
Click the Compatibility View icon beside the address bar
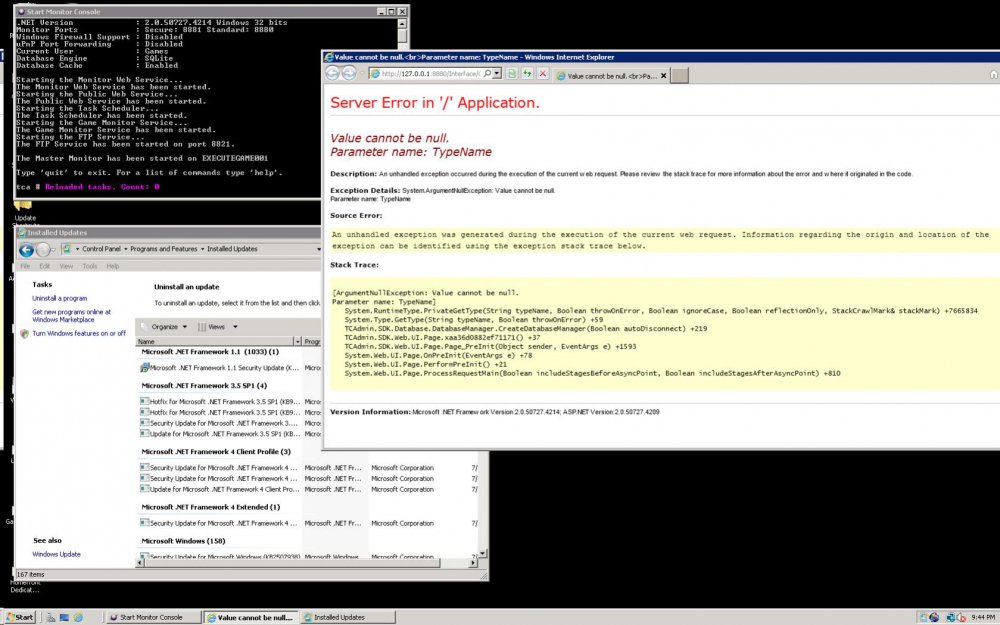(512, 72)
